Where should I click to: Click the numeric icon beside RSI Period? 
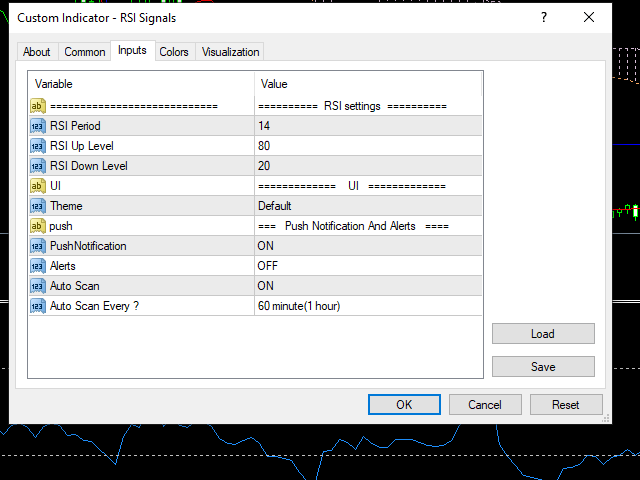(x=38, y=126)
